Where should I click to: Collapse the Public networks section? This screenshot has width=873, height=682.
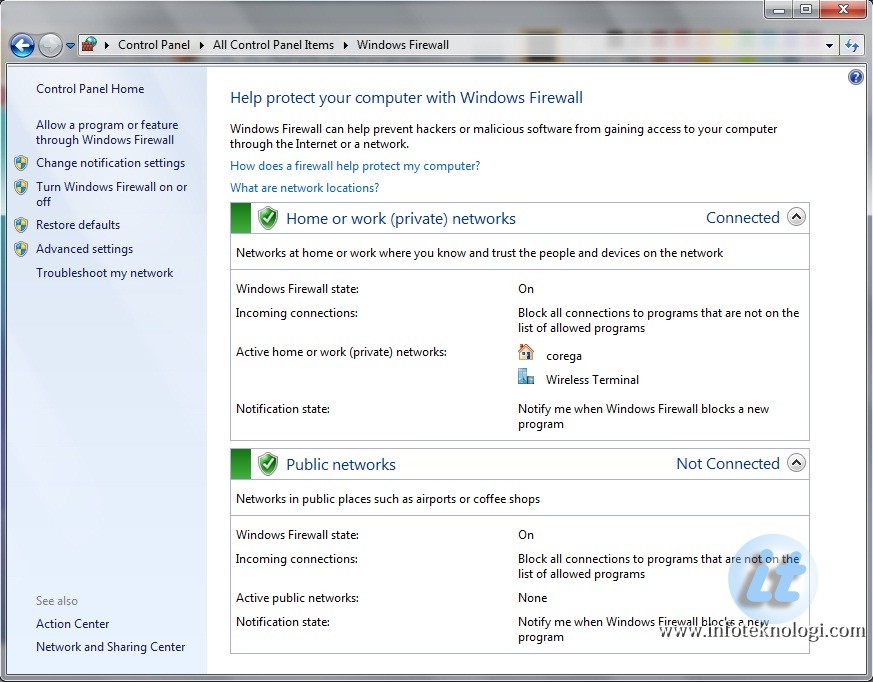pyautogui.click(x=796, y=463)
